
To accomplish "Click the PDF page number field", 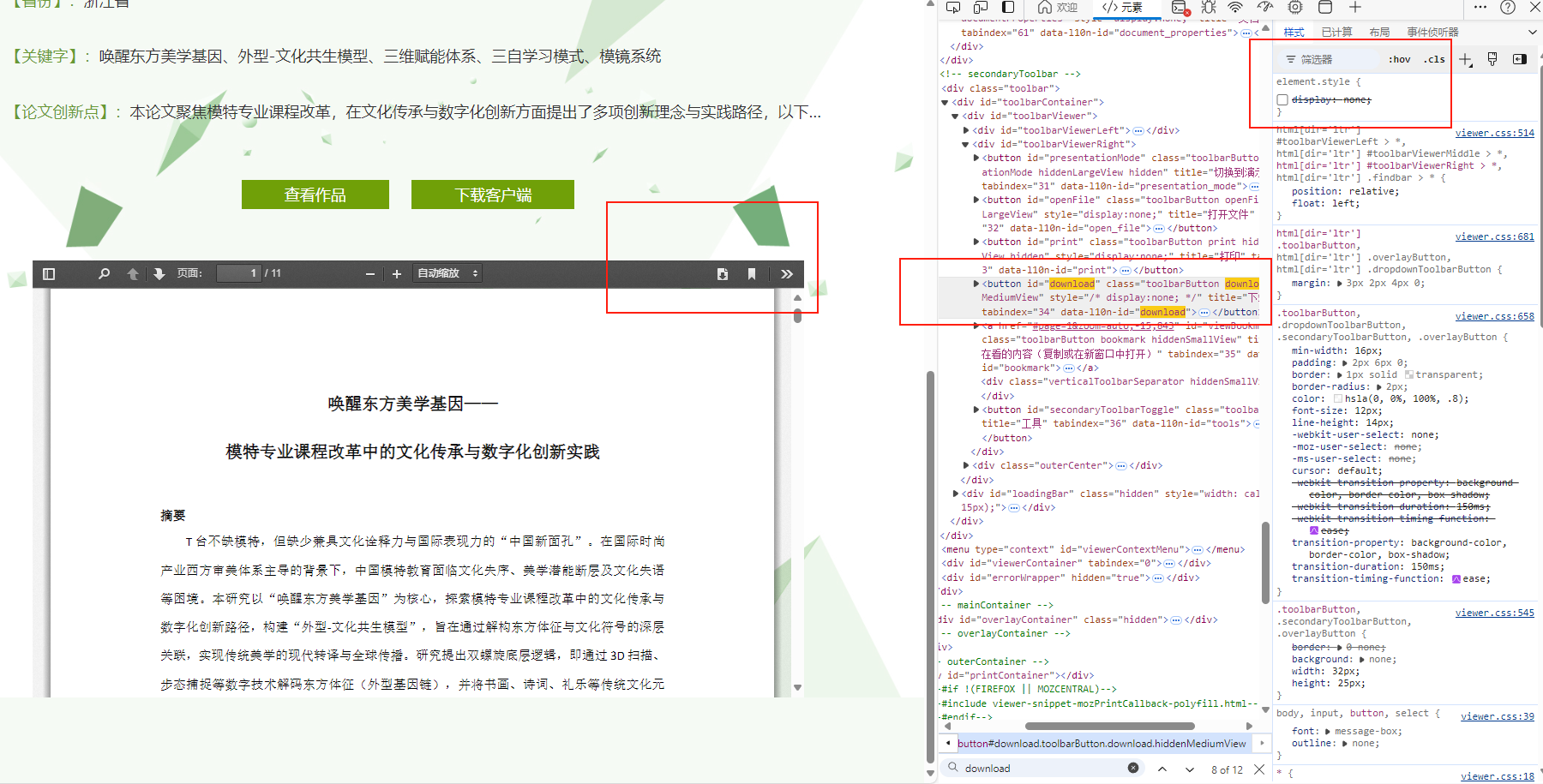I will click(x=238, y=273).
